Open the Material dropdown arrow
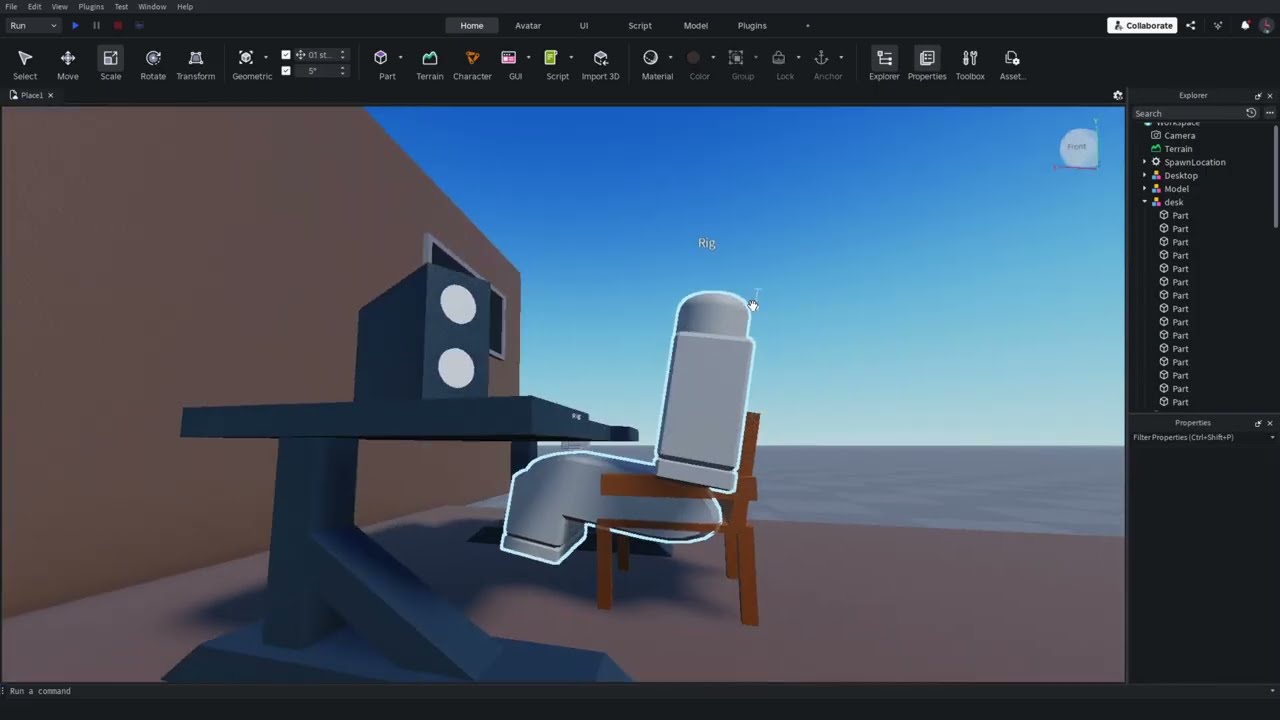This screenshot has width=1280, height=720. 670,57
